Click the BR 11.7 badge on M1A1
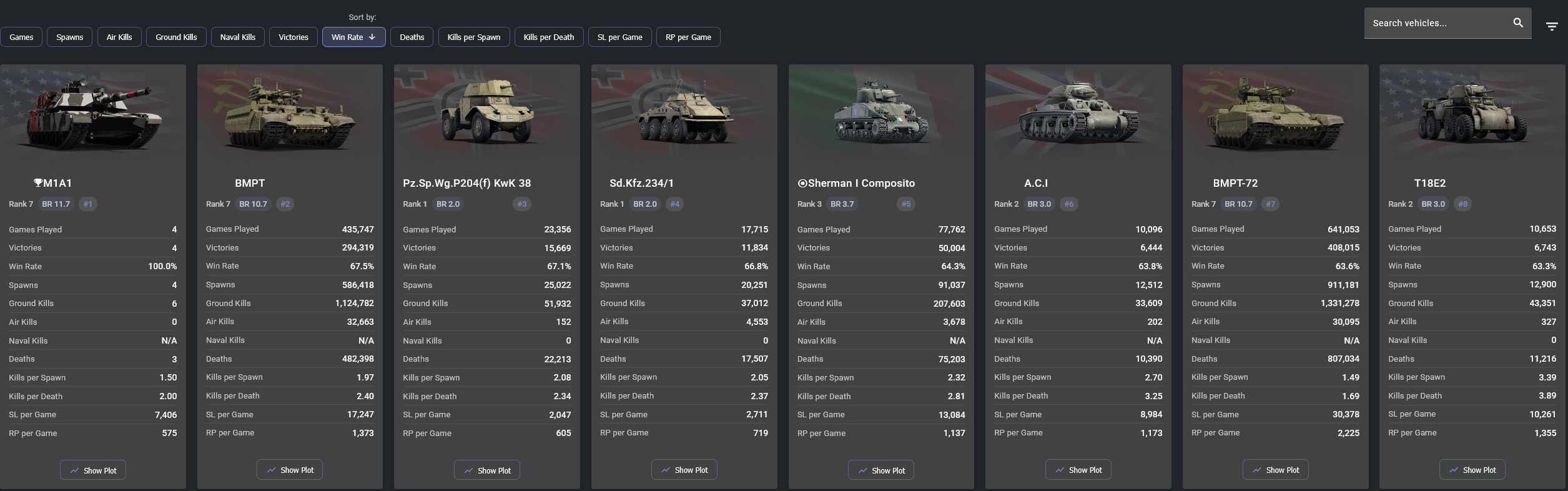This screenshot has height=491, width=1568. 56,204
